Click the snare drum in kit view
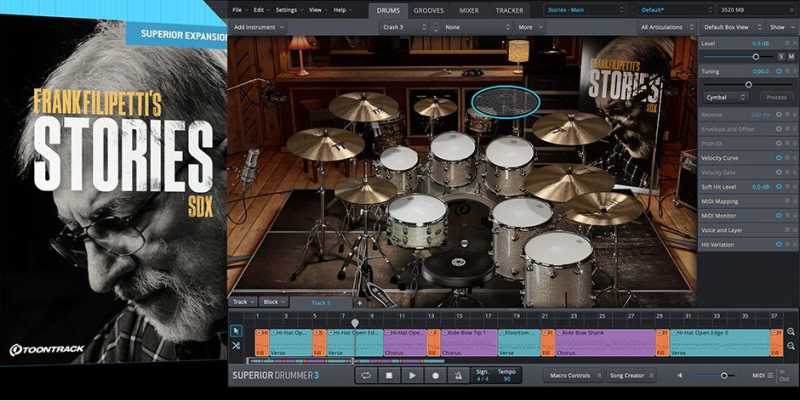This screenshot has width=800, height=401. [x=417, y=219]
